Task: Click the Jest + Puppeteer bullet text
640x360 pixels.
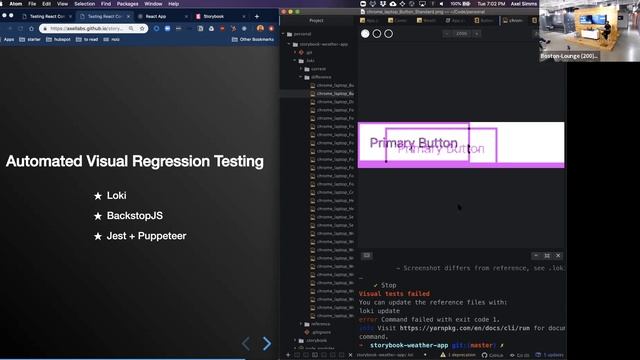Action: 146,236
